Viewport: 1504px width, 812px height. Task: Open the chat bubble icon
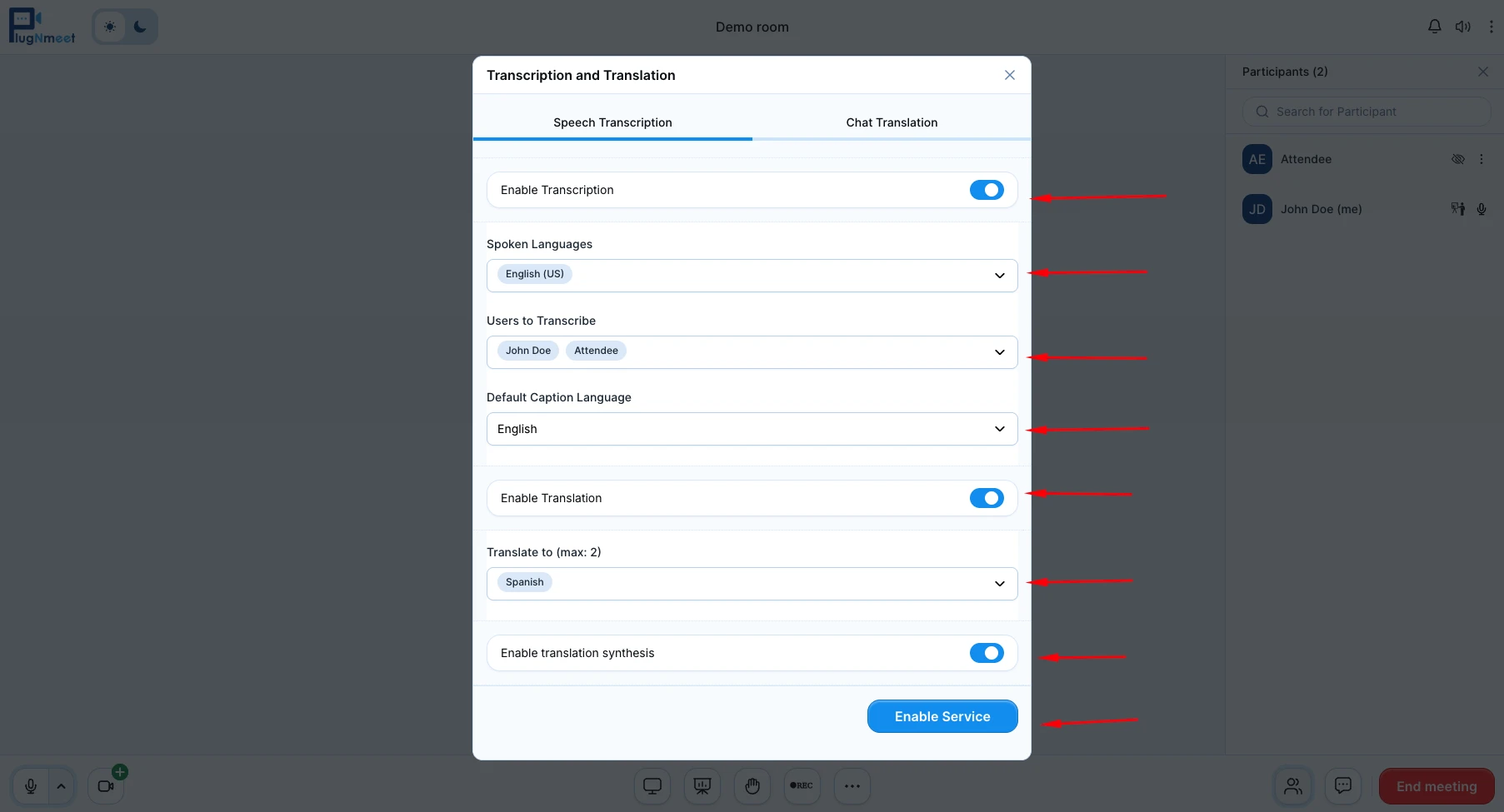click(1343, 786)
